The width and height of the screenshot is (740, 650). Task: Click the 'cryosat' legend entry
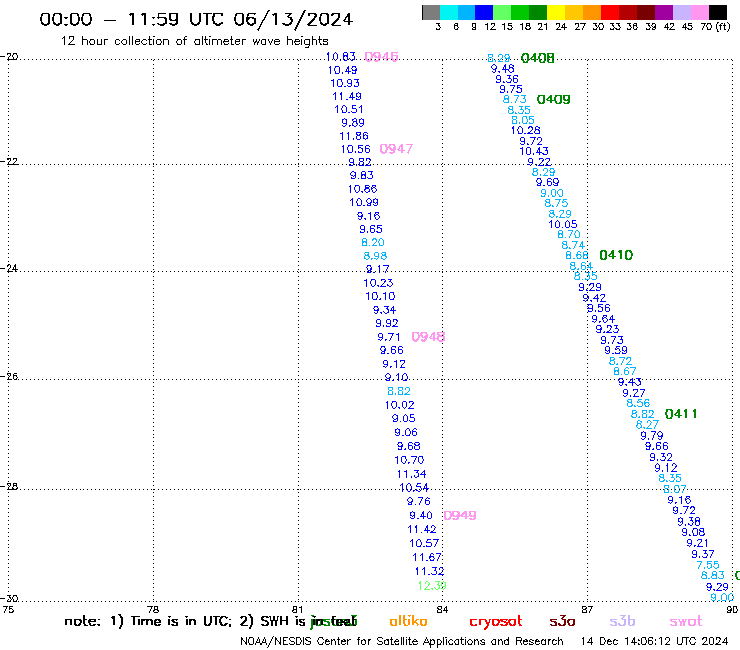tap(496, 622)
